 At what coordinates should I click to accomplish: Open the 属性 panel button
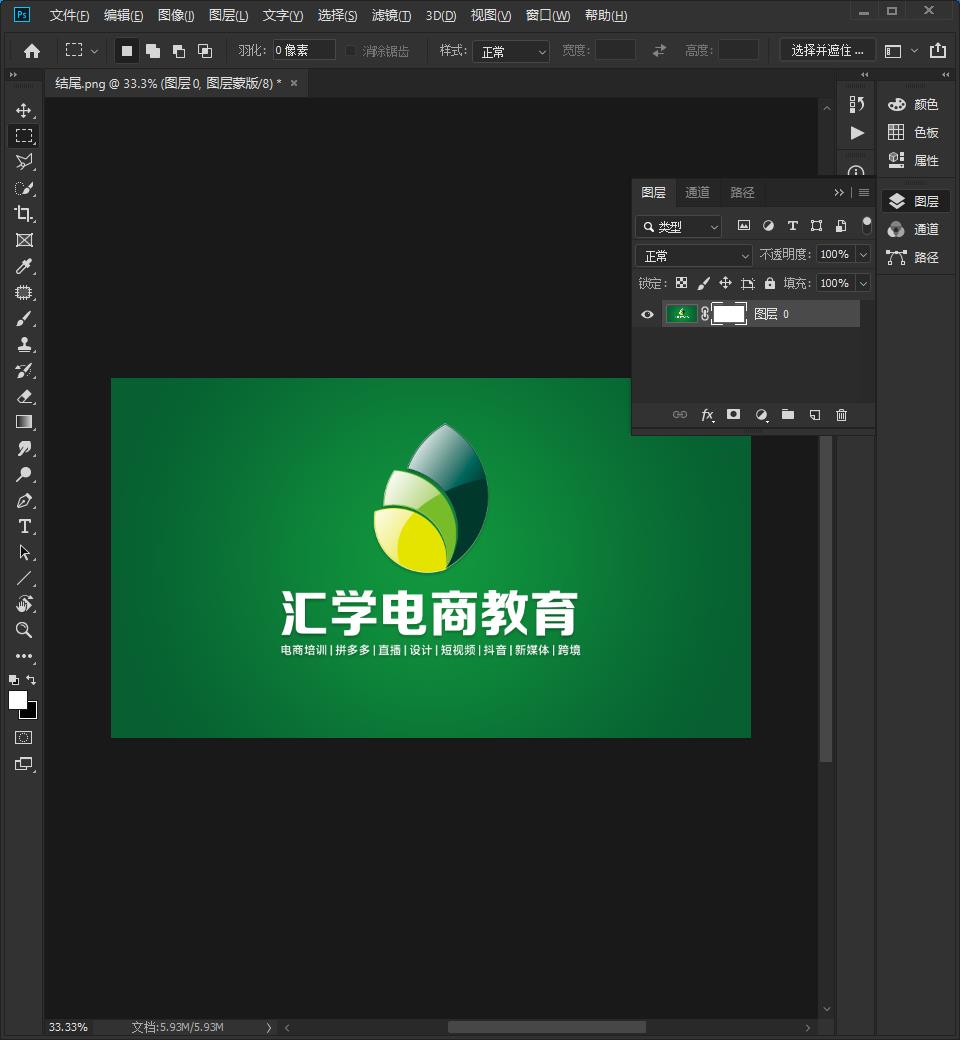coord(914,161)
